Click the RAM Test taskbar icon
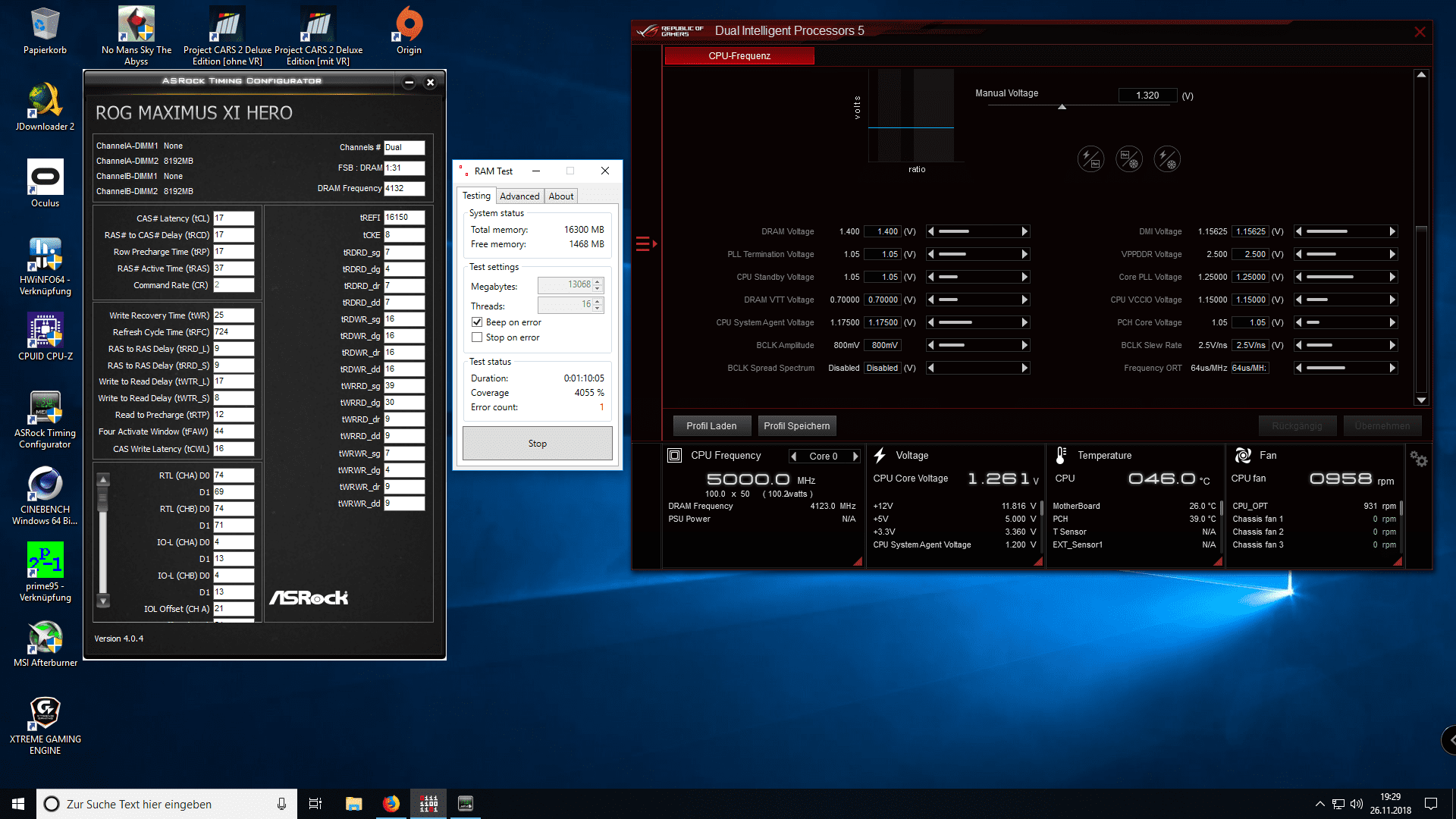 click(x=428, y=804)
